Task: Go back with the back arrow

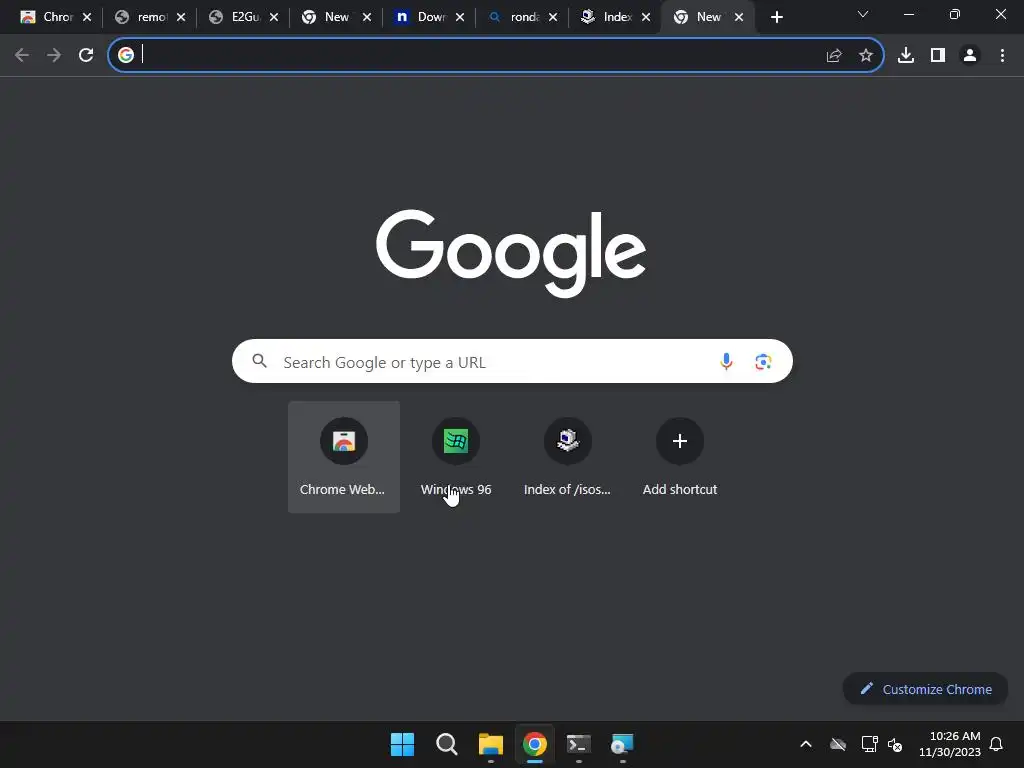Action: click(x=22, y=56)
